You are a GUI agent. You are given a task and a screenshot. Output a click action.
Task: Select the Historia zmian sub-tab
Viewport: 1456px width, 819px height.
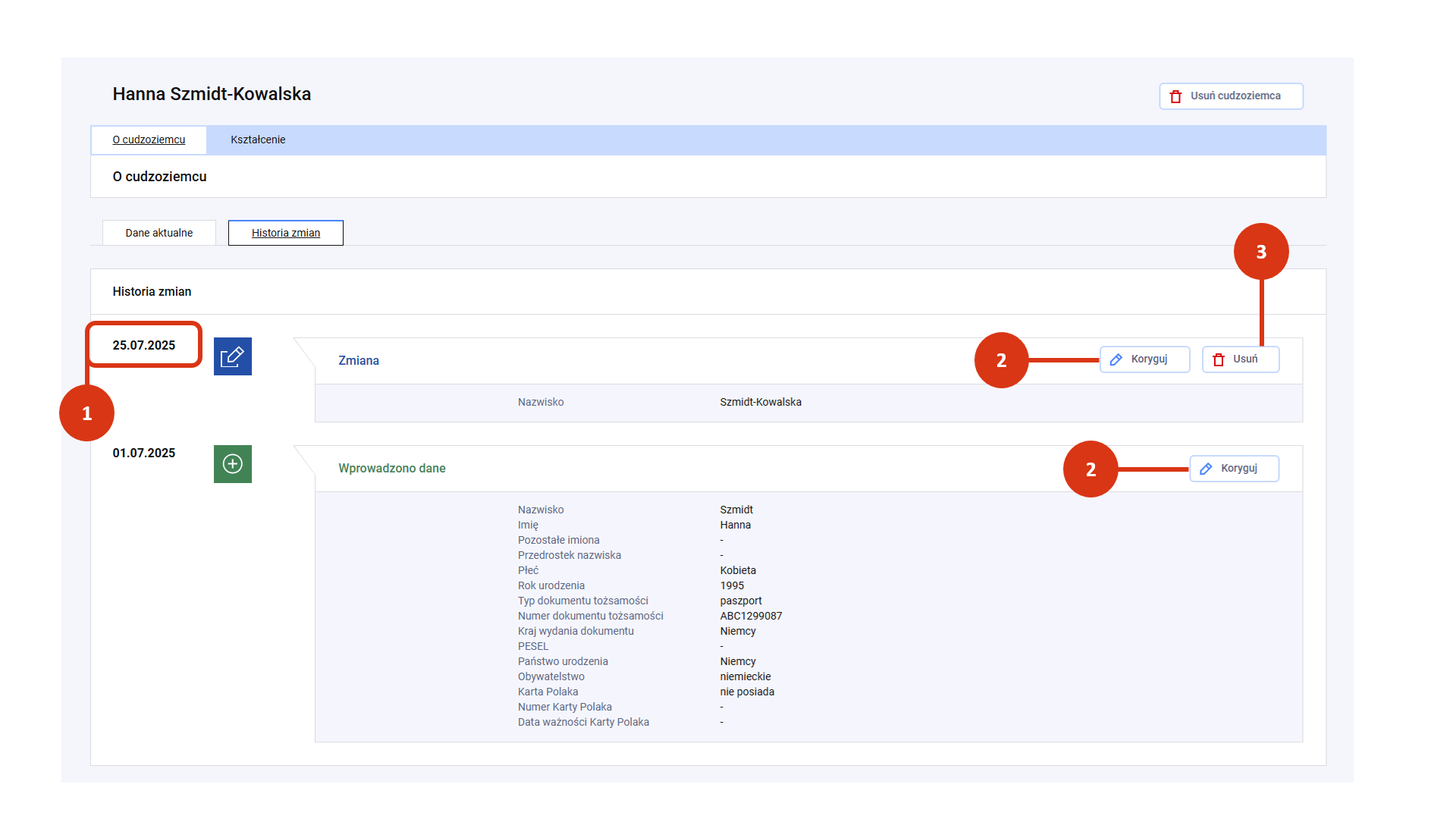coord(286,233)
